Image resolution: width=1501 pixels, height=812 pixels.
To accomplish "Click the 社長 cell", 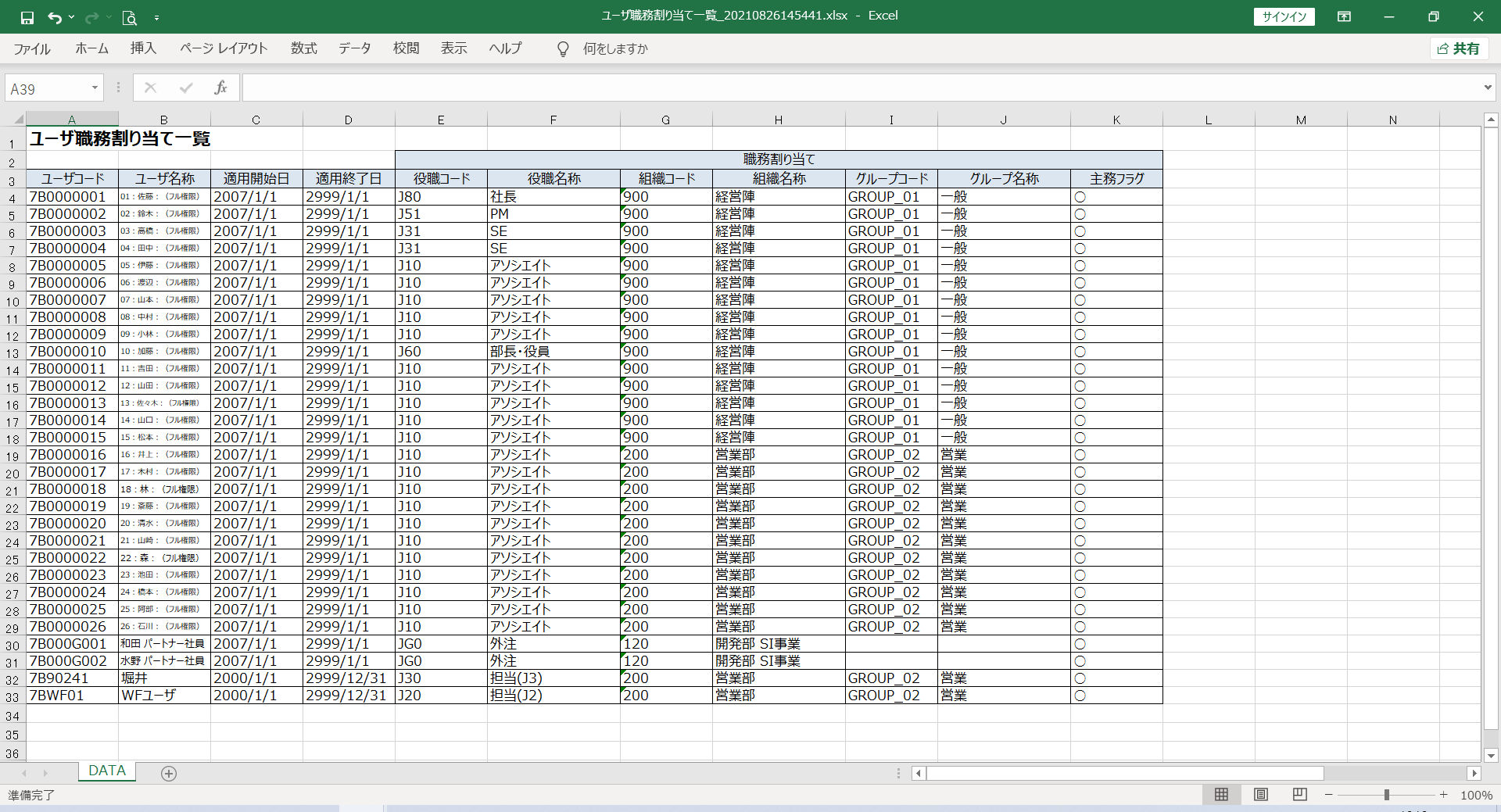I will (553, 197).
